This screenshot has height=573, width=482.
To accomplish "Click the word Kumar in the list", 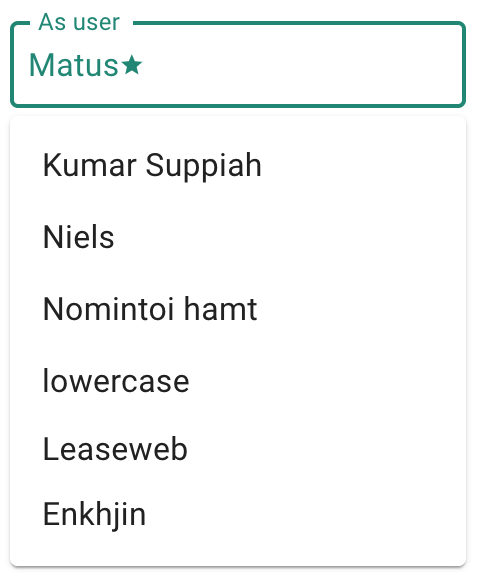I will (x=90, y=165).
